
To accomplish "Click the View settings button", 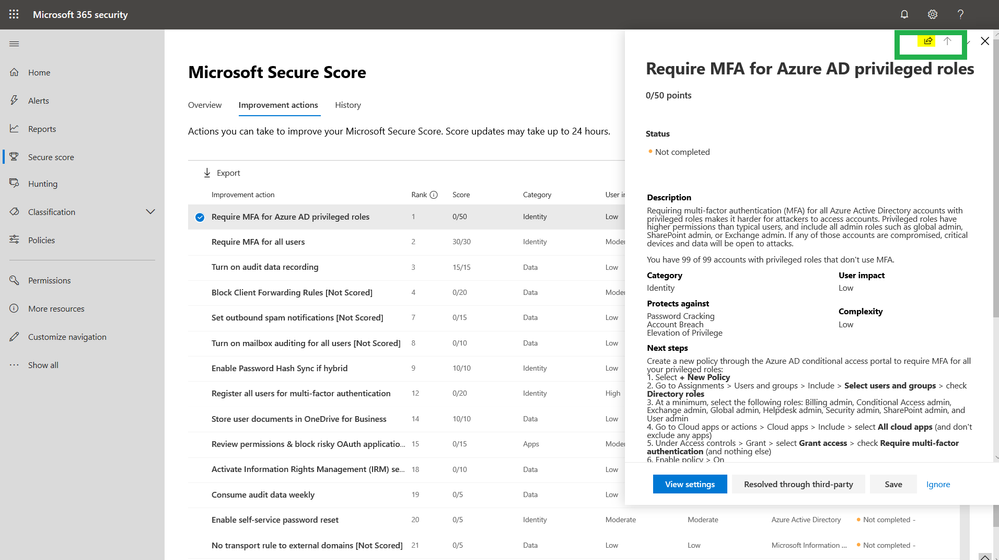I will 689,484.
